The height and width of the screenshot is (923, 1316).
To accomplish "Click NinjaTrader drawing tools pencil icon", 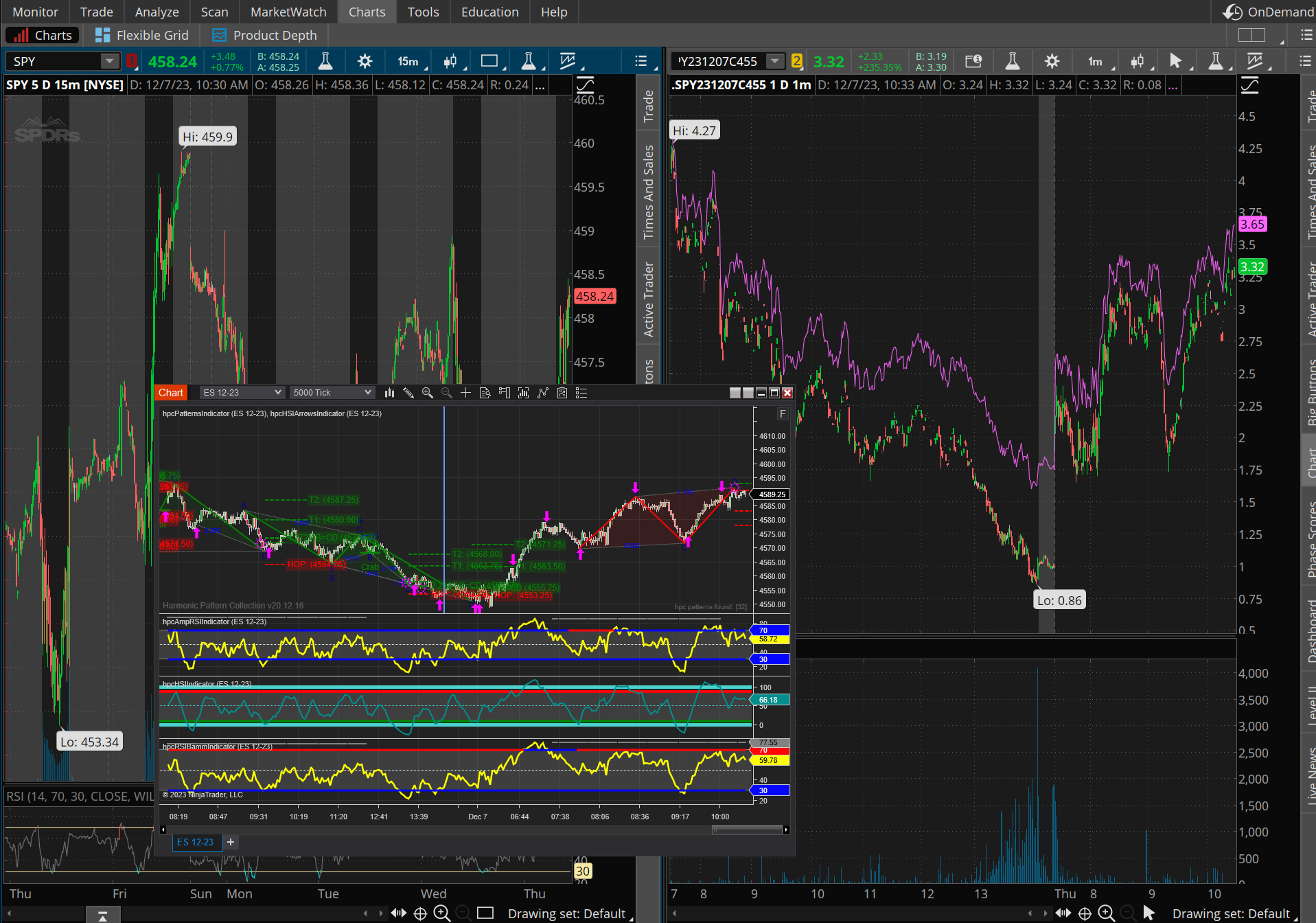I will (x=408, y=393).
